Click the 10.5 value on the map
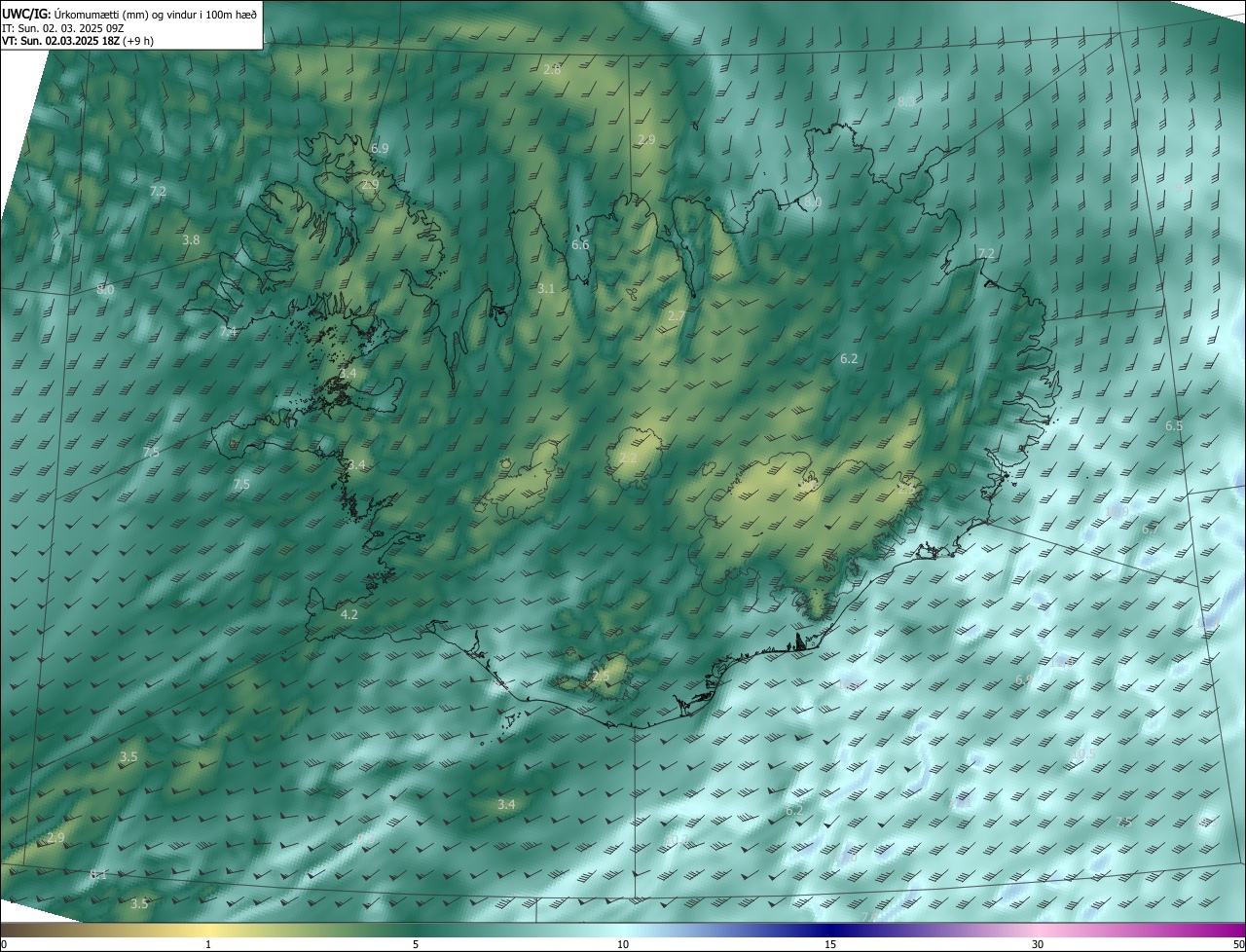Viewport: 1246px width, 952px height. (1083, 753)
